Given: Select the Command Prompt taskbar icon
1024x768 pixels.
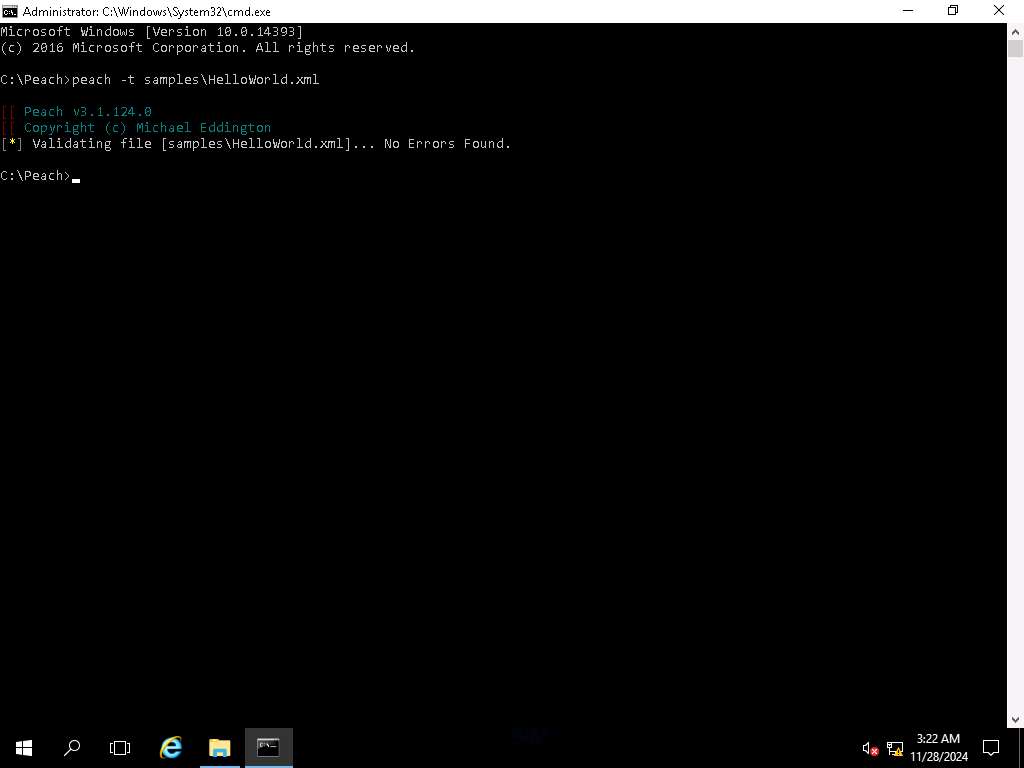Looking at the screenshot, I should point(268,747).
